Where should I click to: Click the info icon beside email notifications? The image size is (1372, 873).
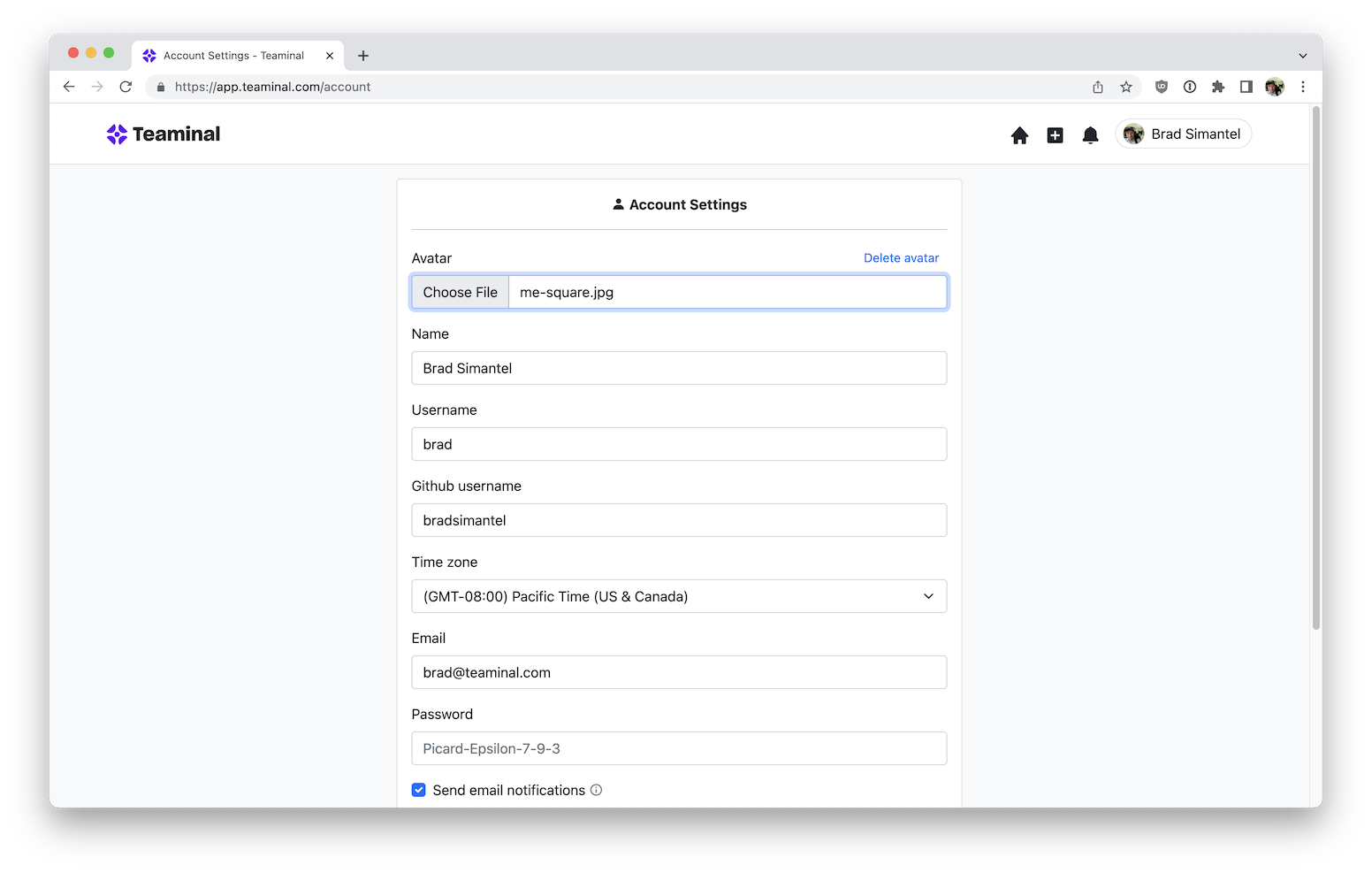[596, 790]
